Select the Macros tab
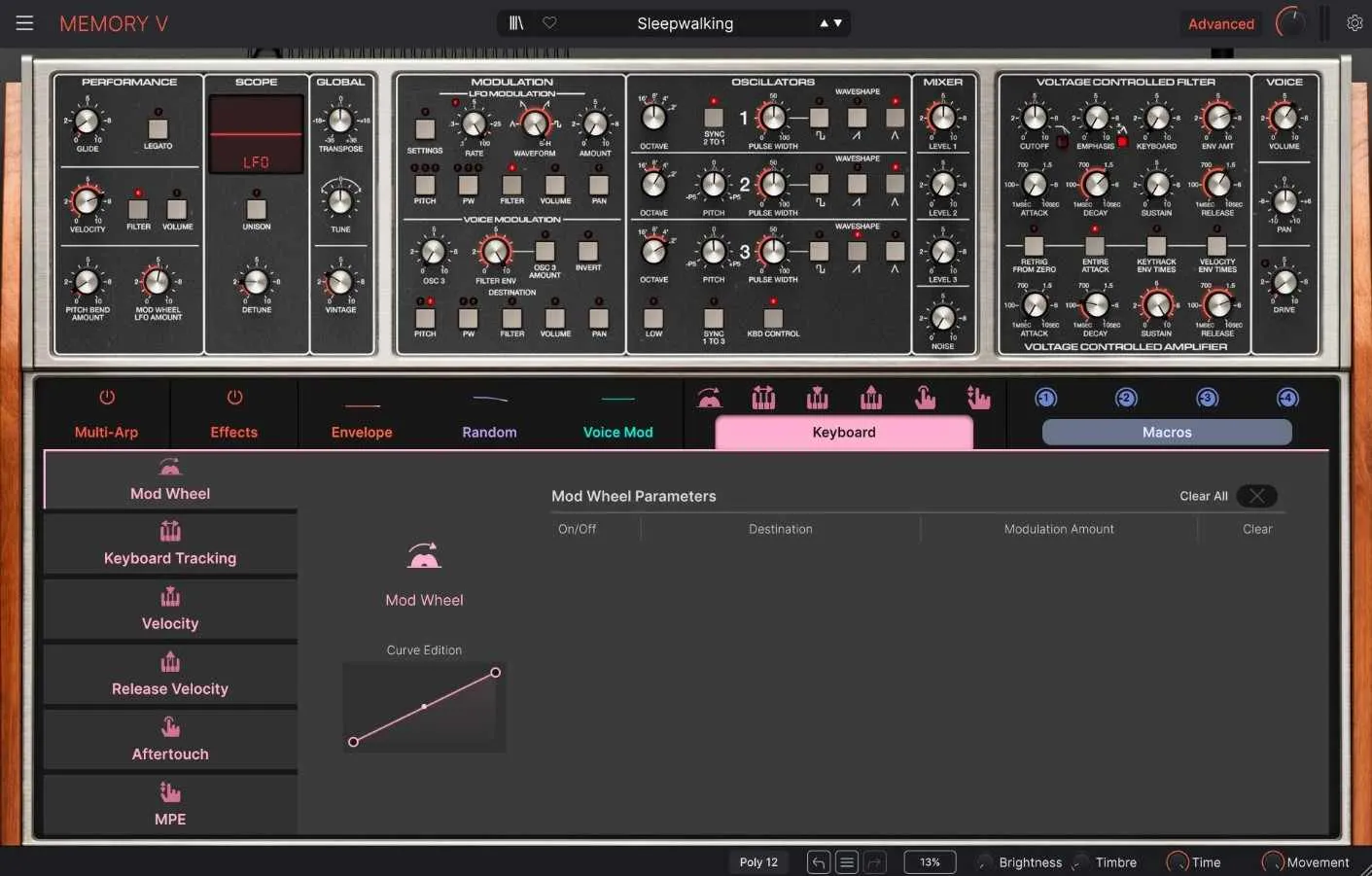This screenshot has height=876, width=1372. coord(1167,433)
